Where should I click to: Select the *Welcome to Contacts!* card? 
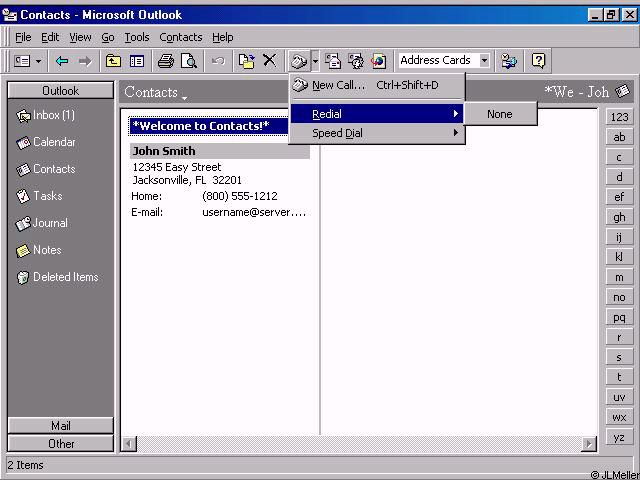208,126
